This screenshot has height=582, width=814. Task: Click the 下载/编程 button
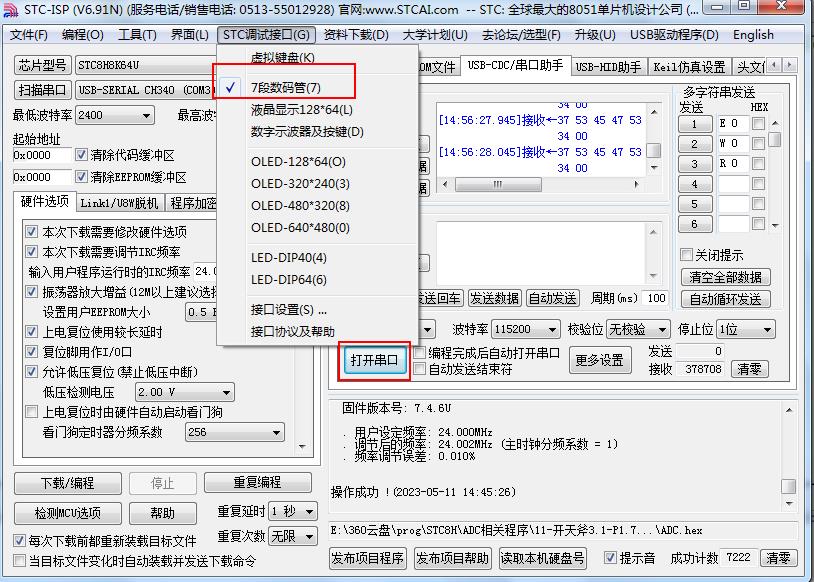[68, 482]
